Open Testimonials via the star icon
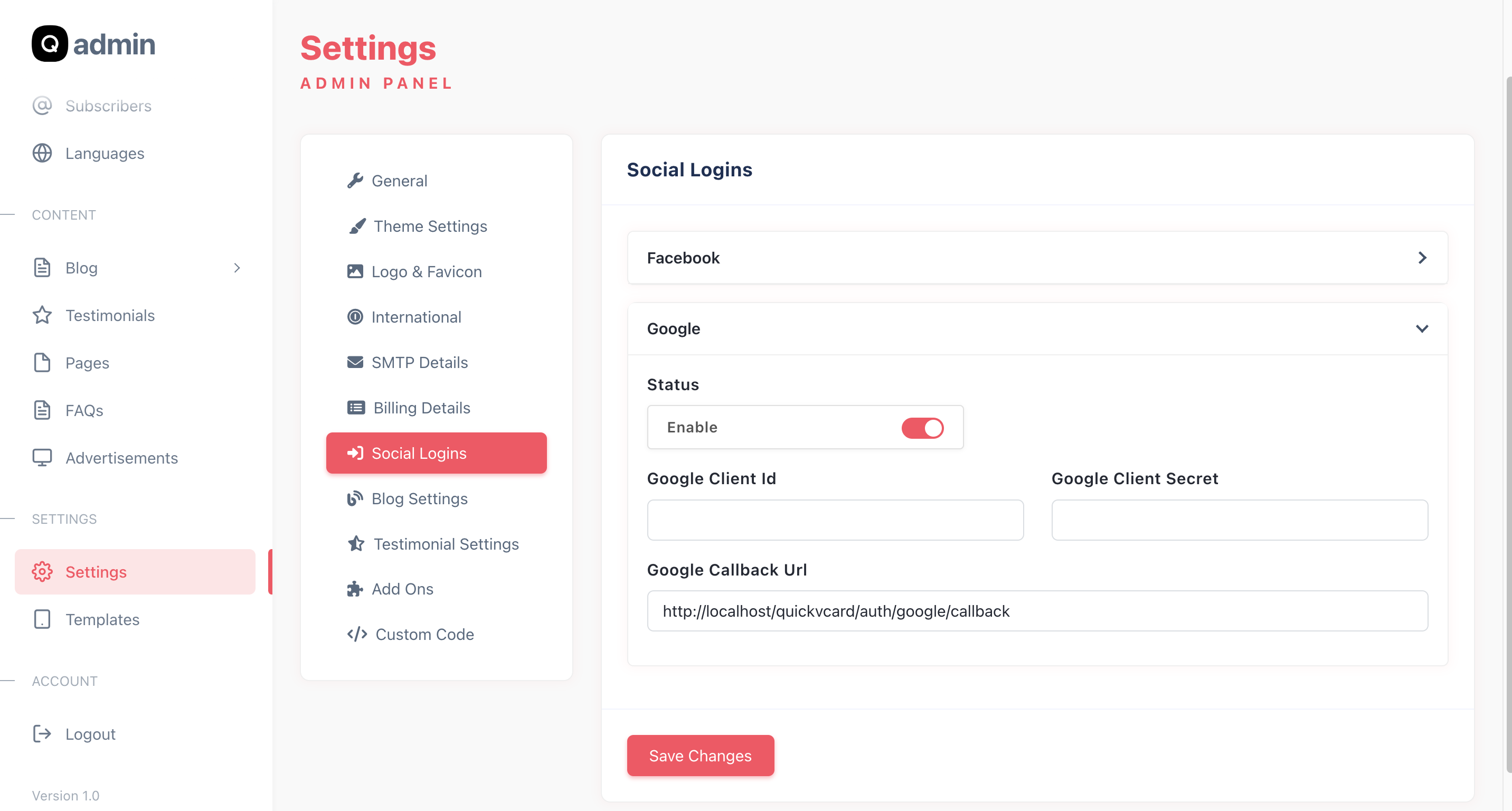The width and height of the screenshot is (1512, 811). pyautogui.click(x=42, y=315)
